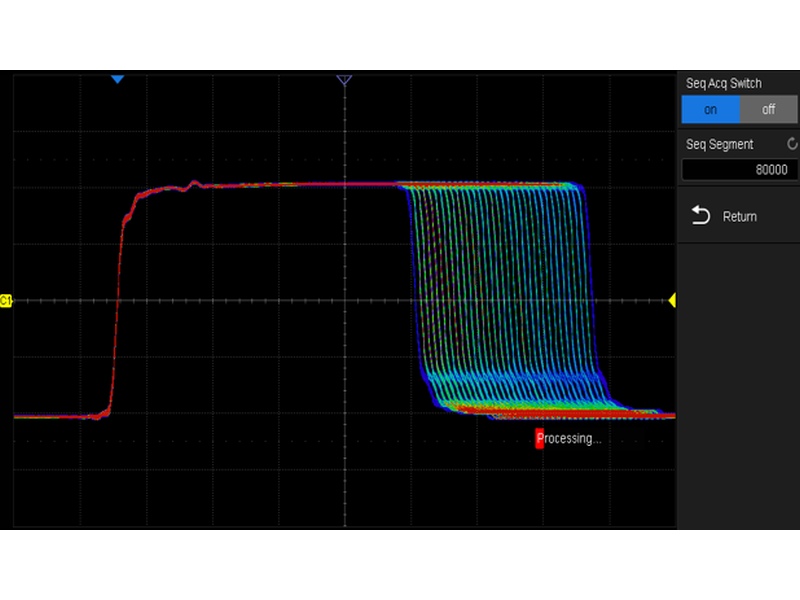The image size is (800, 600).
Task: Turn Seq Acq Switch off
Action: [x=768, y=110]
